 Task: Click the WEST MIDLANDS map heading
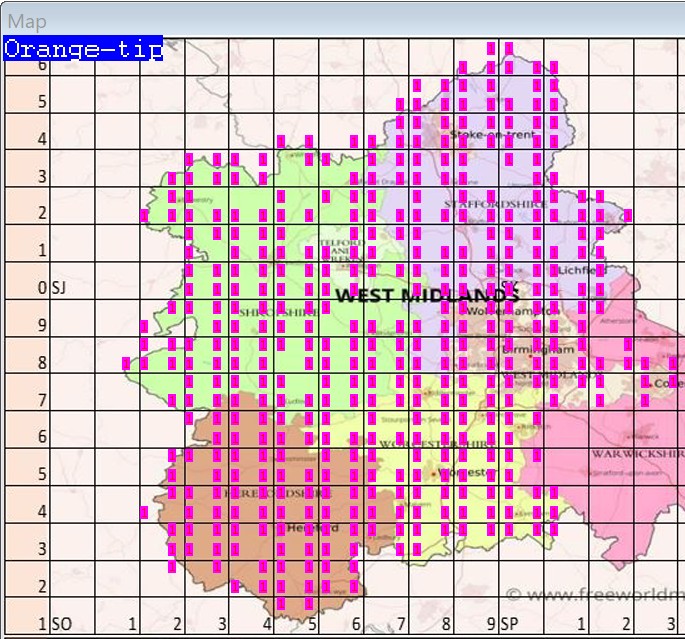pos(427,296)
